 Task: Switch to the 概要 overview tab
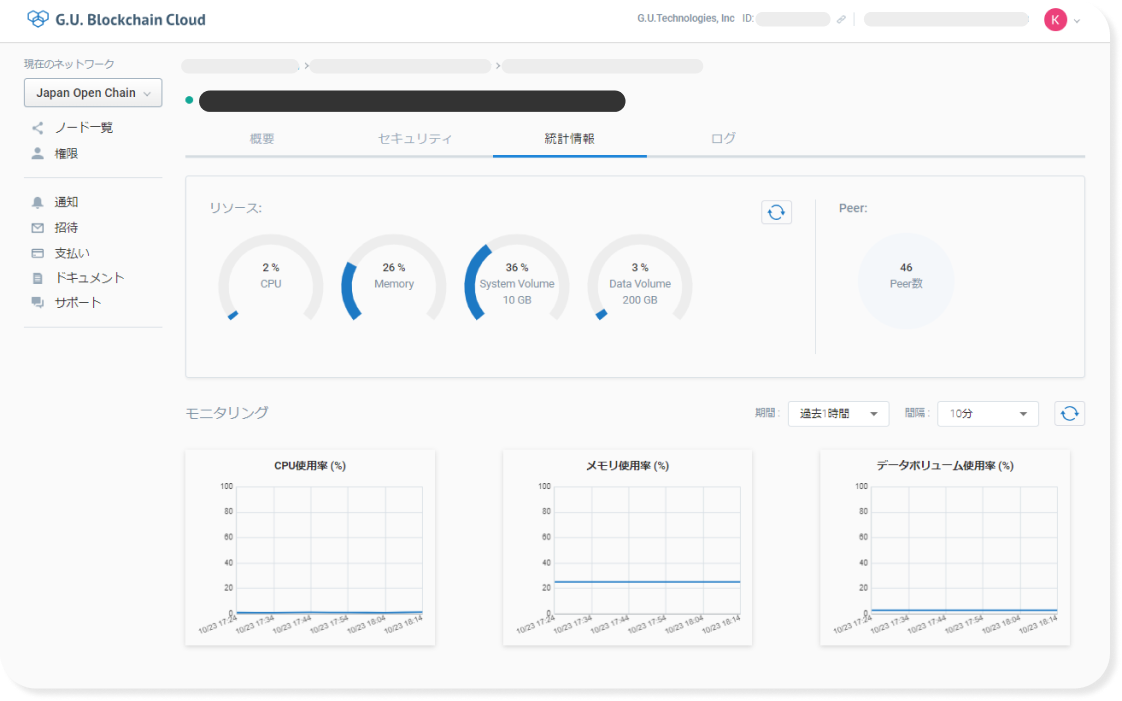pos(263,139)
